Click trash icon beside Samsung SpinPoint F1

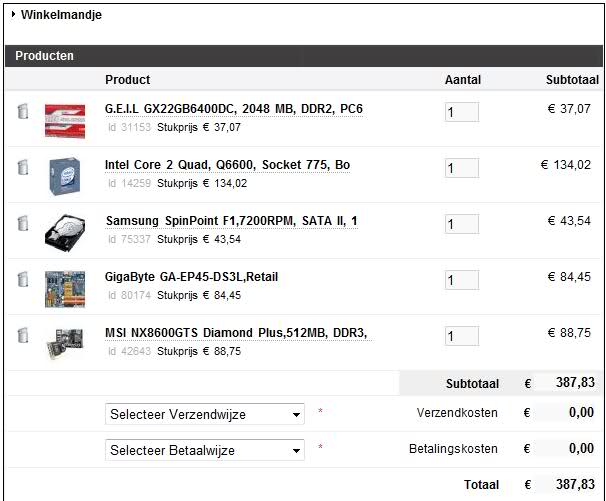[22, 223]
